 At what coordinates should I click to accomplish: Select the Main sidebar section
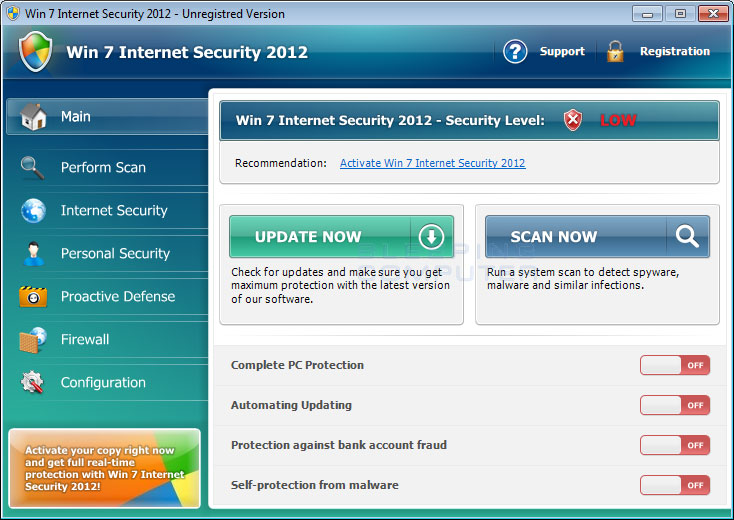tap(107, 117)
